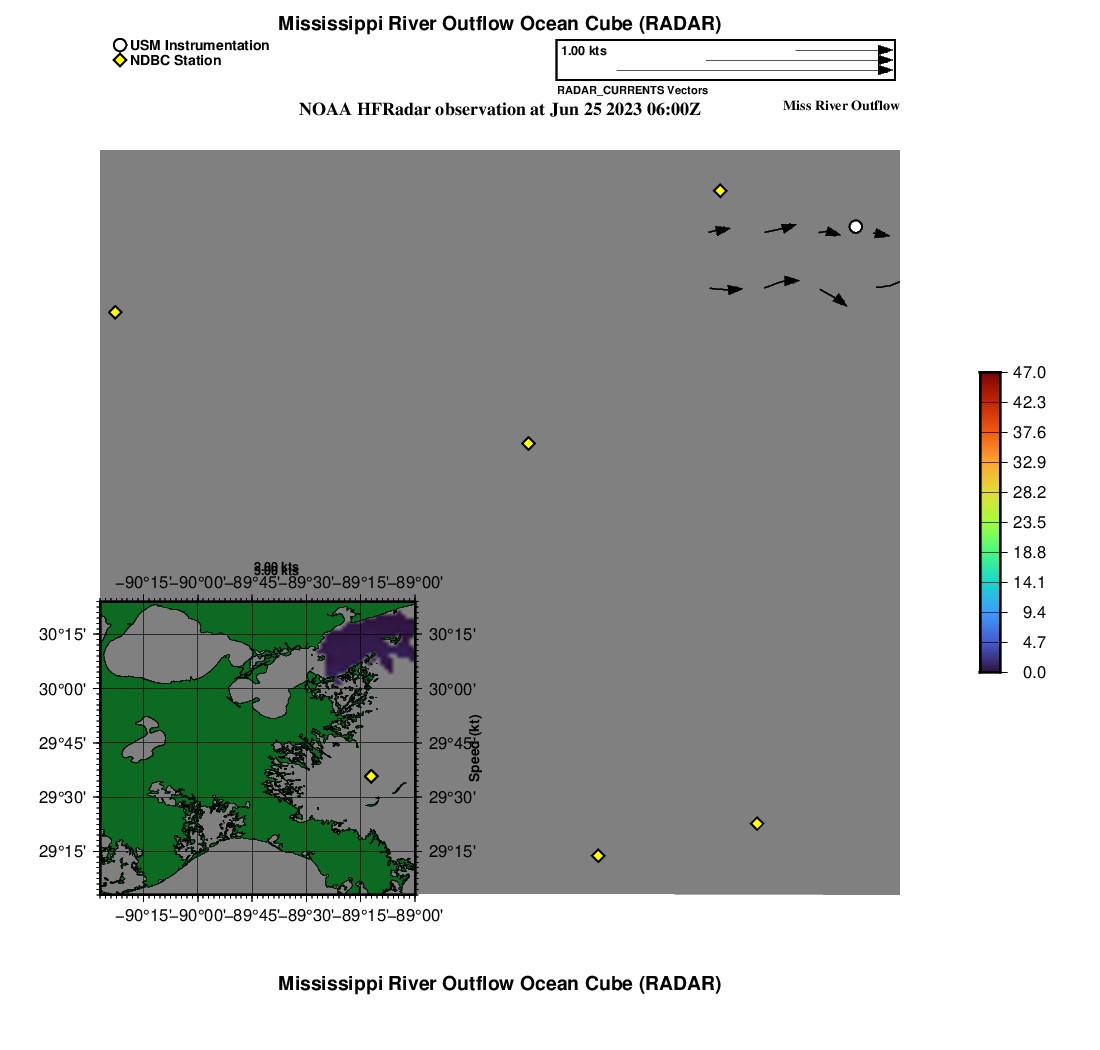
Task: Click the right-side 30°00' latitude label
Action: coord(452,689)
